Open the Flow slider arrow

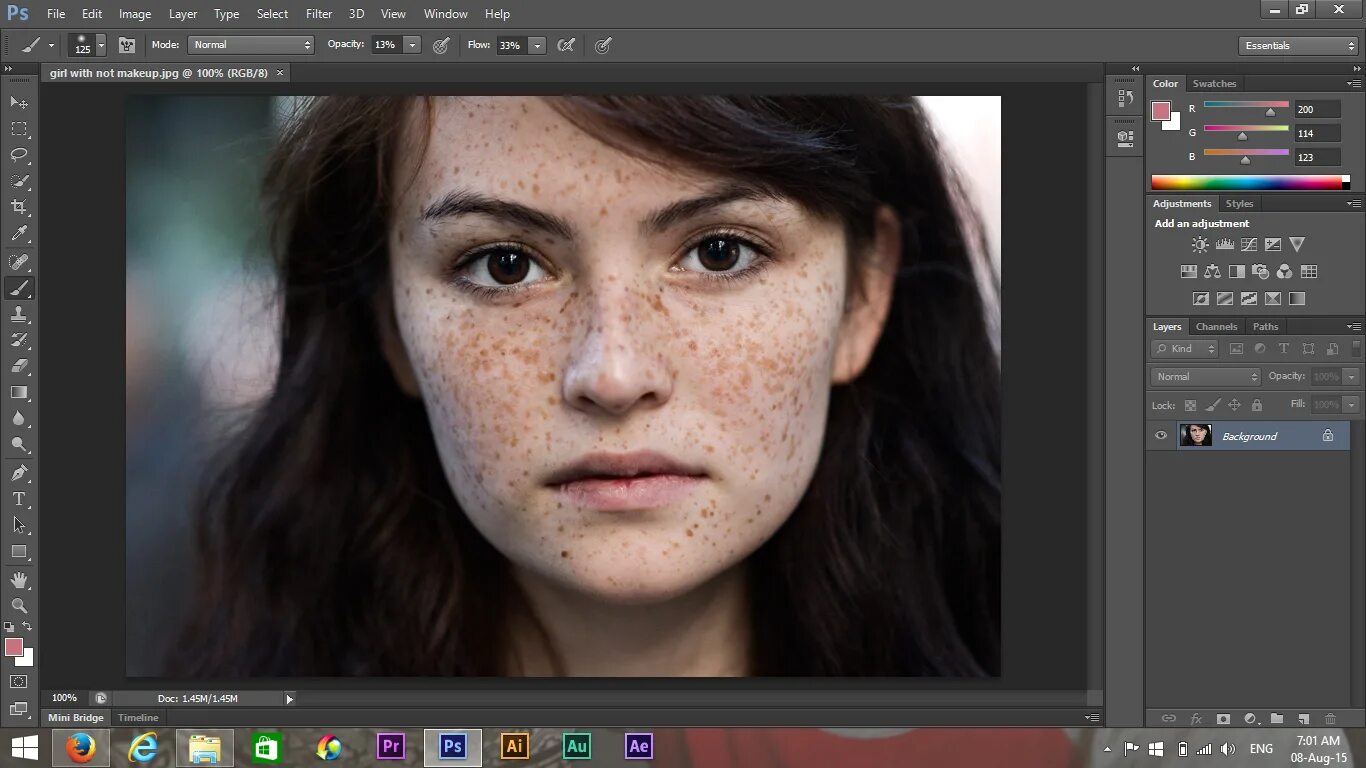coord(537,45)
